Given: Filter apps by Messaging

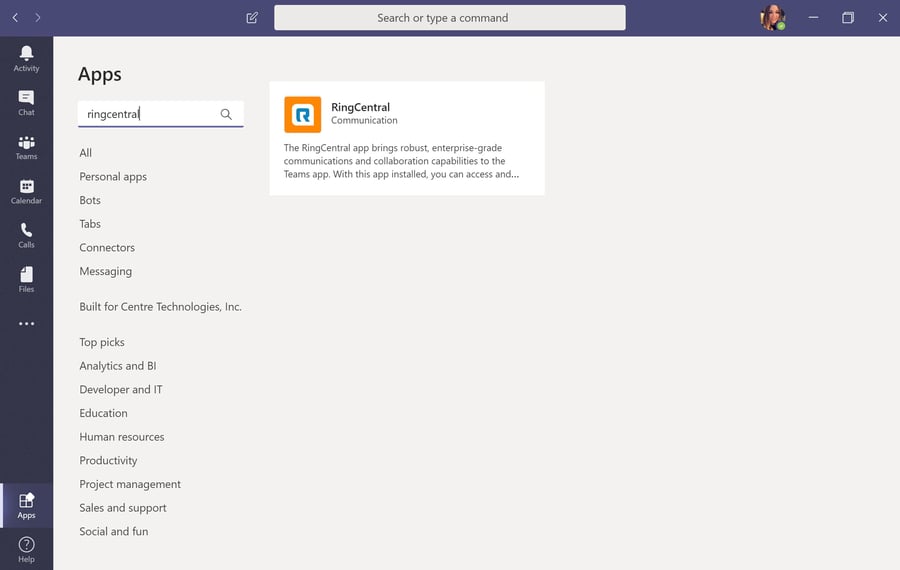Looking at the screenshot, I should 106,272.
